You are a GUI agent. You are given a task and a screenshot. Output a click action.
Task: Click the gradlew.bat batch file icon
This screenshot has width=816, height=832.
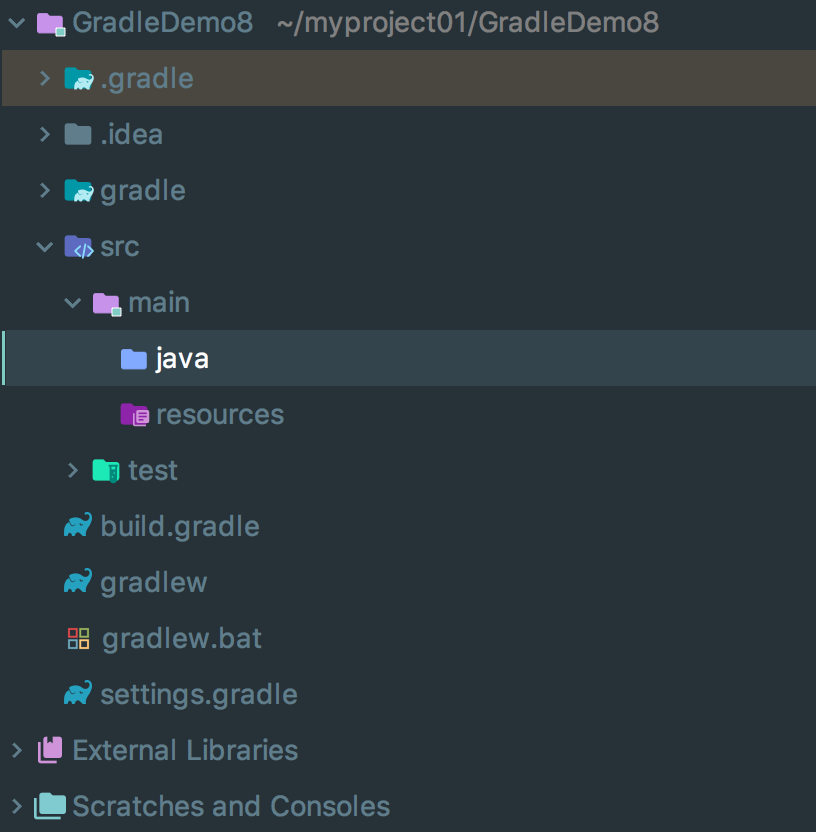coord(78,638)
